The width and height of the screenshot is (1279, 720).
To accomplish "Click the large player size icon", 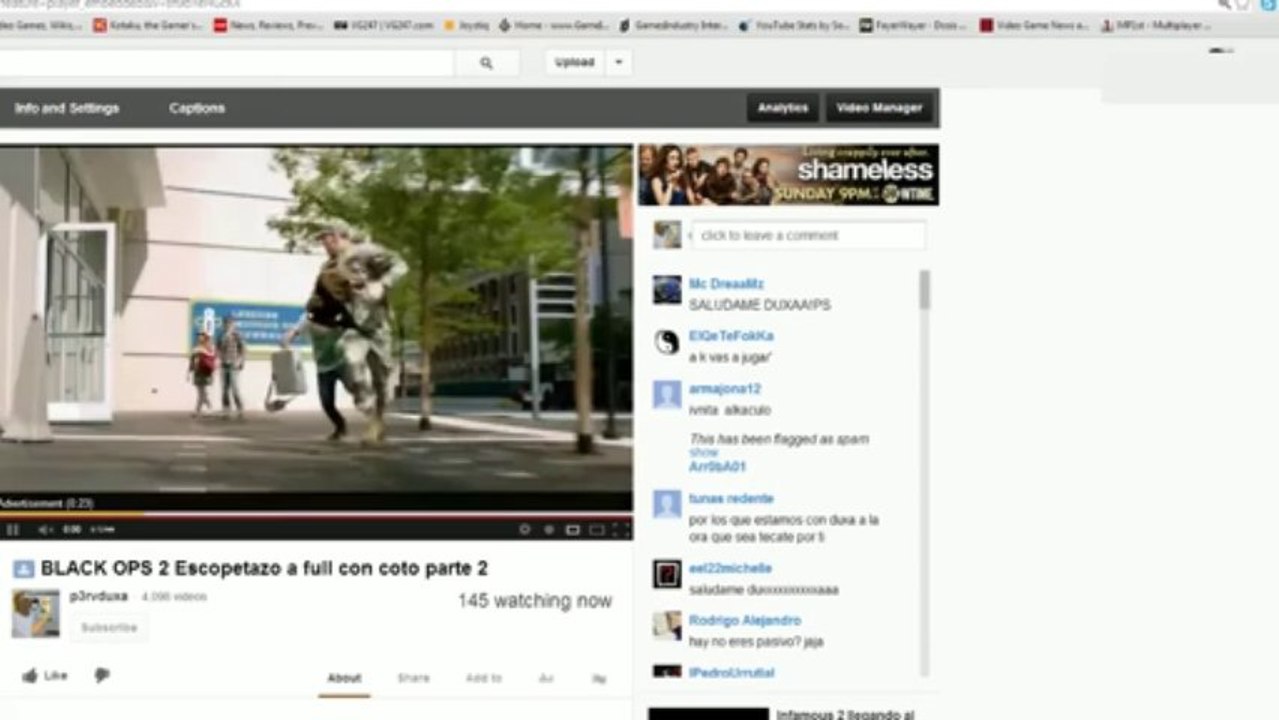I will [x=597, y=529].
